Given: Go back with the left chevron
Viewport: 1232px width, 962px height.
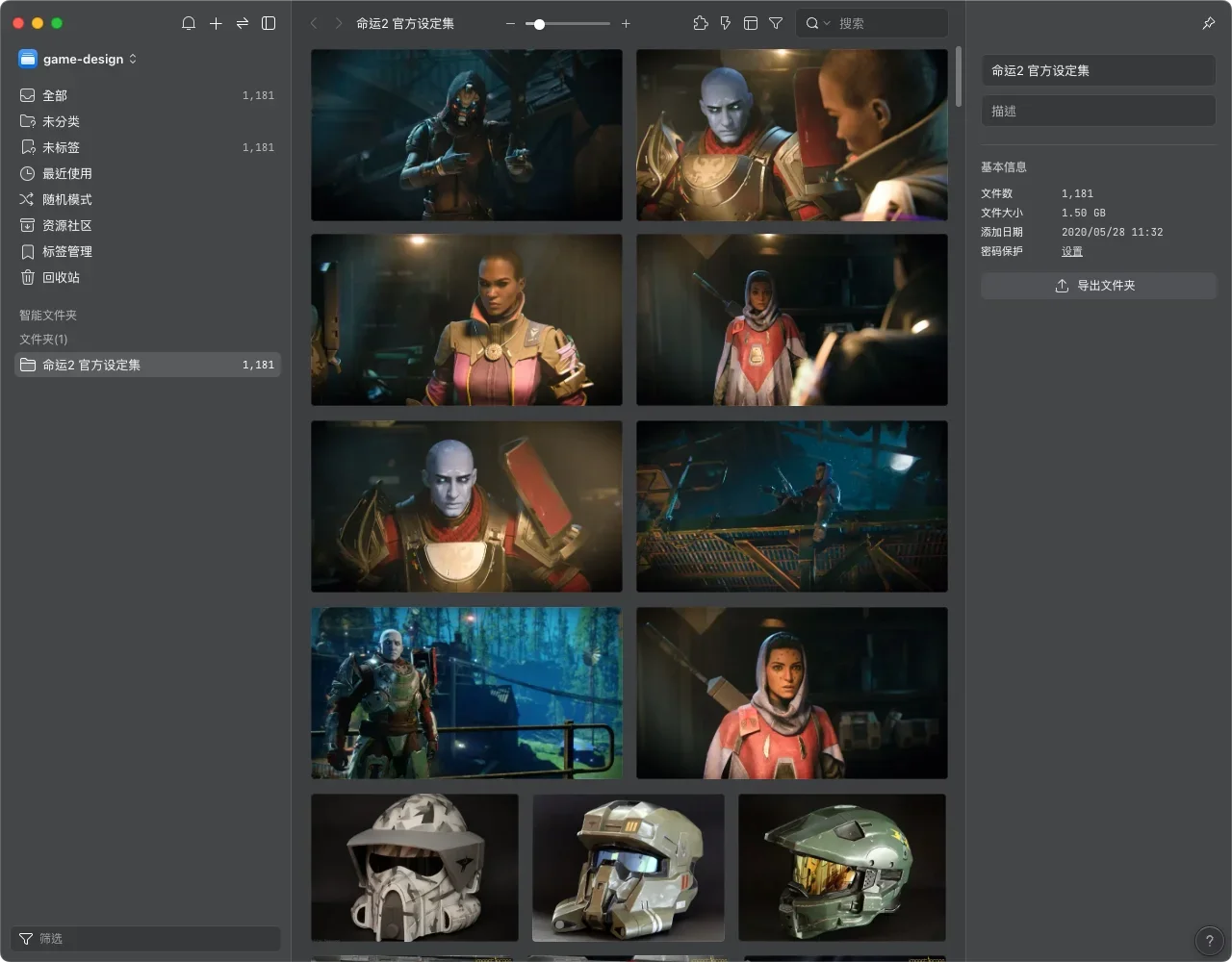Looking at the screenshot, I should (314, 23).
